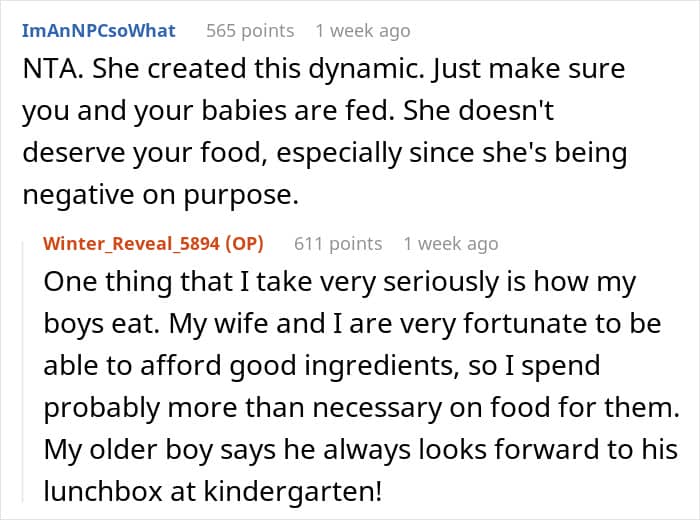Click the 'One thing that I take very seriously' line

click(339, 283)
